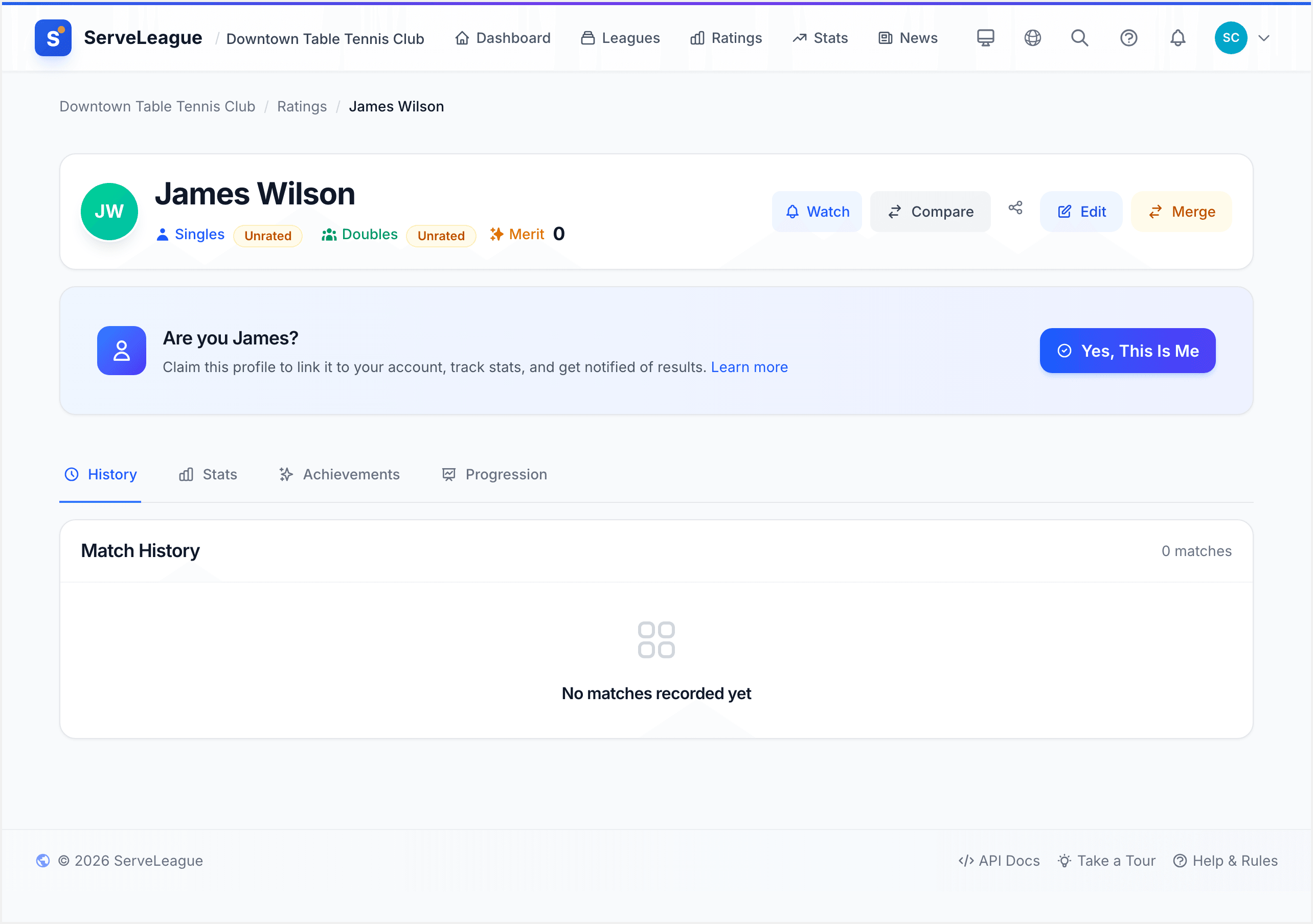Click the JW player avatar
This screenshot has height=924, width=1313.
tap(109, 212)
